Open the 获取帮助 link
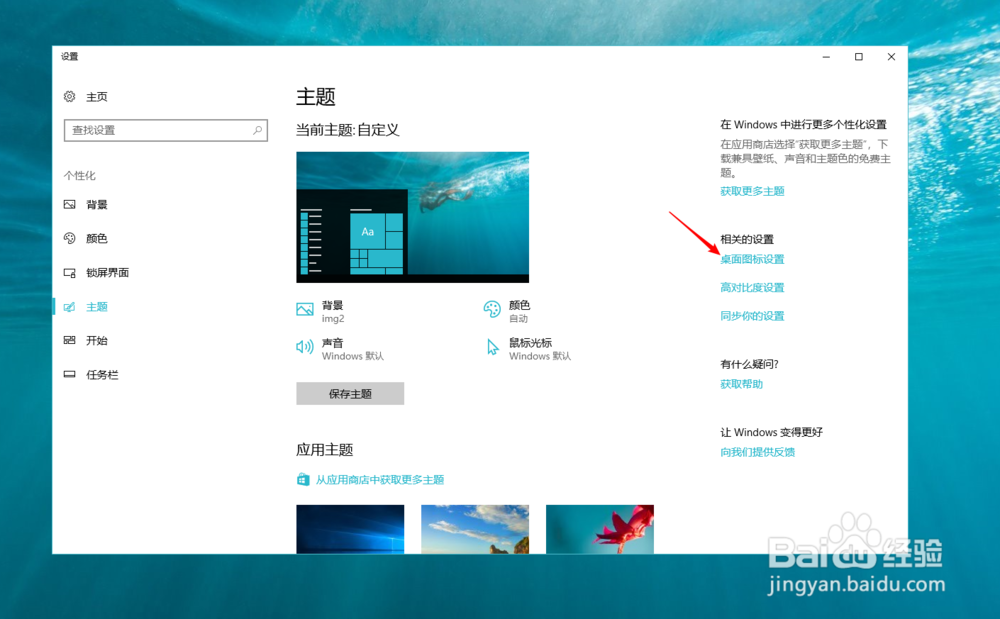The width and height of the screenshot is (1000, 619). (741, 384)
